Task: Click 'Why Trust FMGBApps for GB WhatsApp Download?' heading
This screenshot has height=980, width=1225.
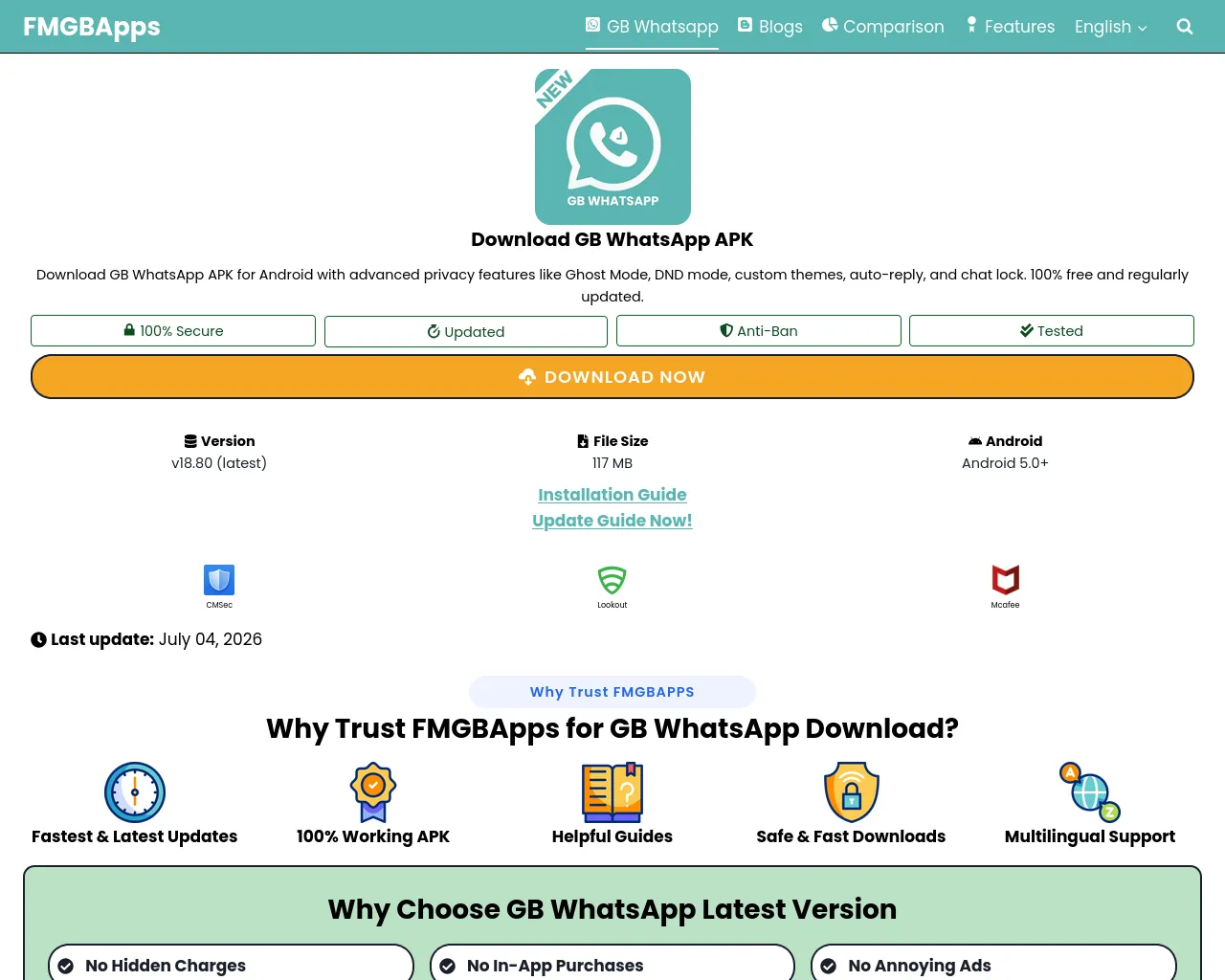Action: tap(612, 729)
